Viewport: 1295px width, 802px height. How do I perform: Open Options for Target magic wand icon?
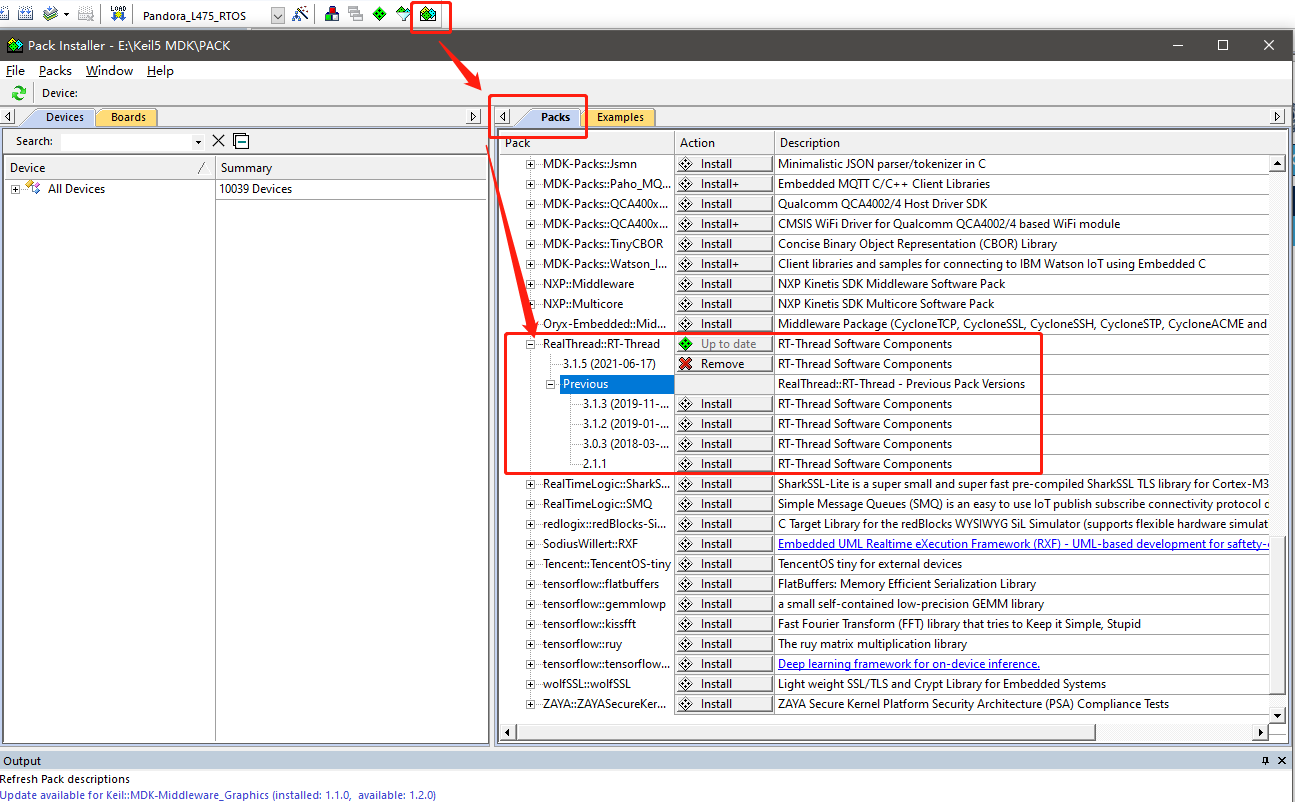pos(299,14)
